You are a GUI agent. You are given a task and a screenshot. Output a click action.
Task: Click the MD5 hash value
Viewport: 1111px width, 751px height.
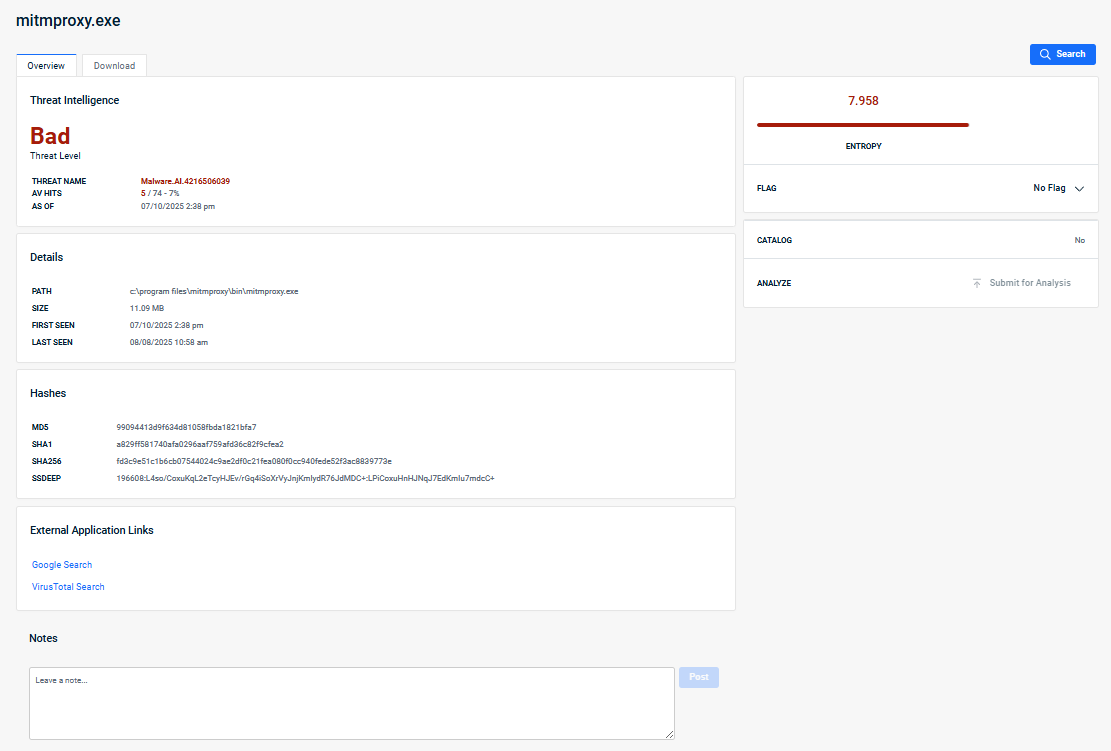[x=186, y=427]
